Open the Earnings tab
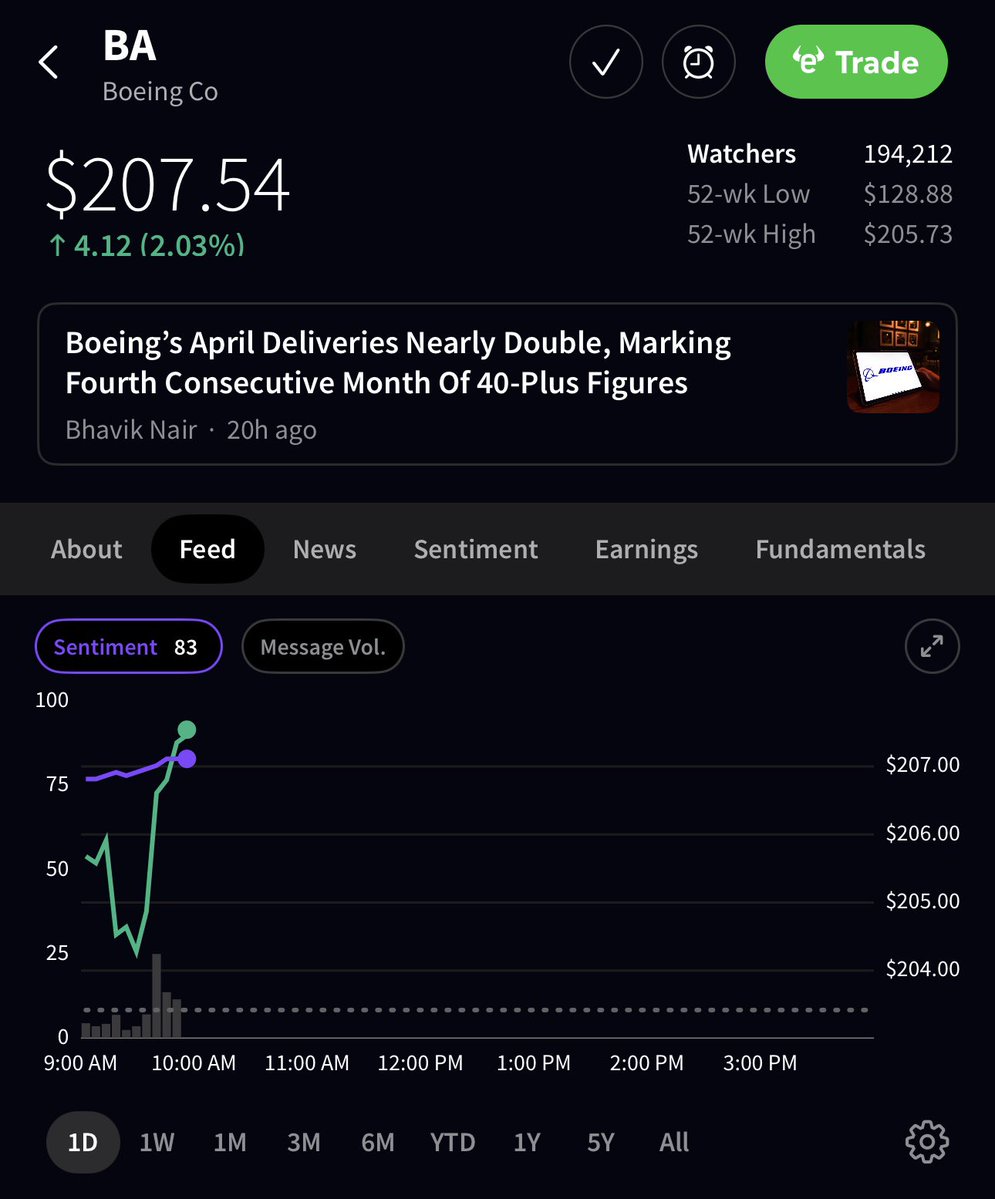The height and width of the screenshot is (1199, 995). tap(646, 549)
